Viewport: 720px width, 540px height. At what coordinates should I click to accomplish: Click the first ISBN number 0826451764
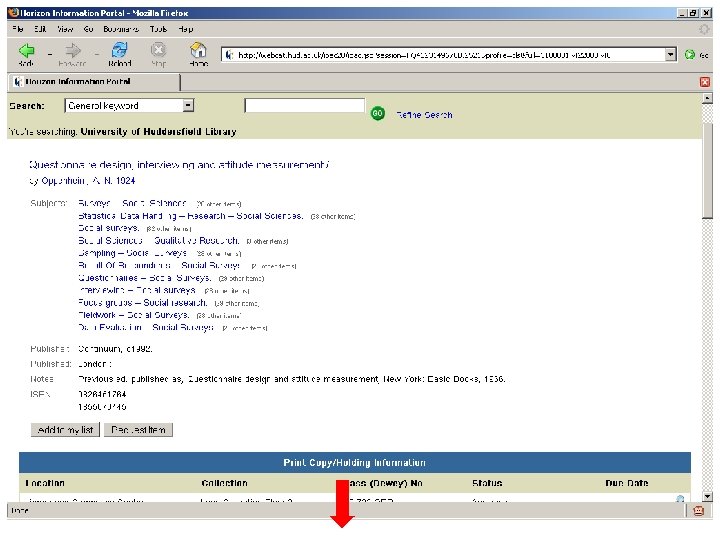pyautogui.click(x=102, y=394)
